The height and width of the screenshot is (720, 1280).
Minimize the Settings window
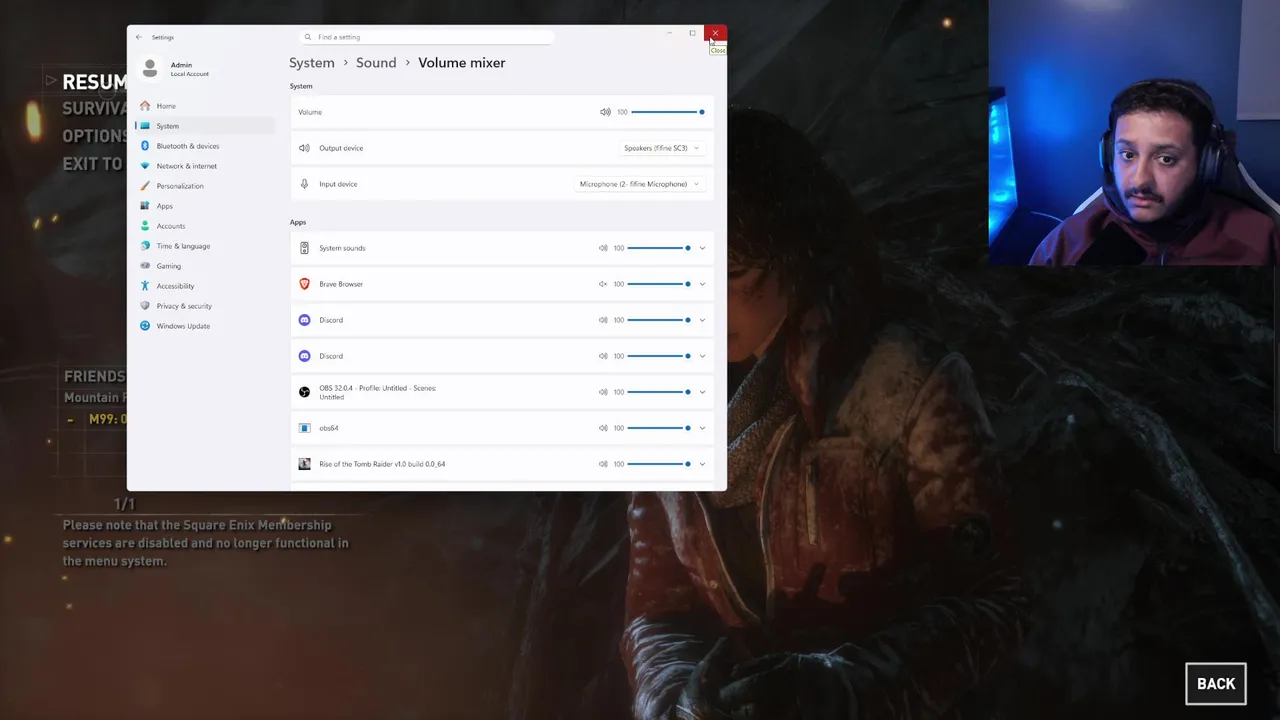click(669, 34)
